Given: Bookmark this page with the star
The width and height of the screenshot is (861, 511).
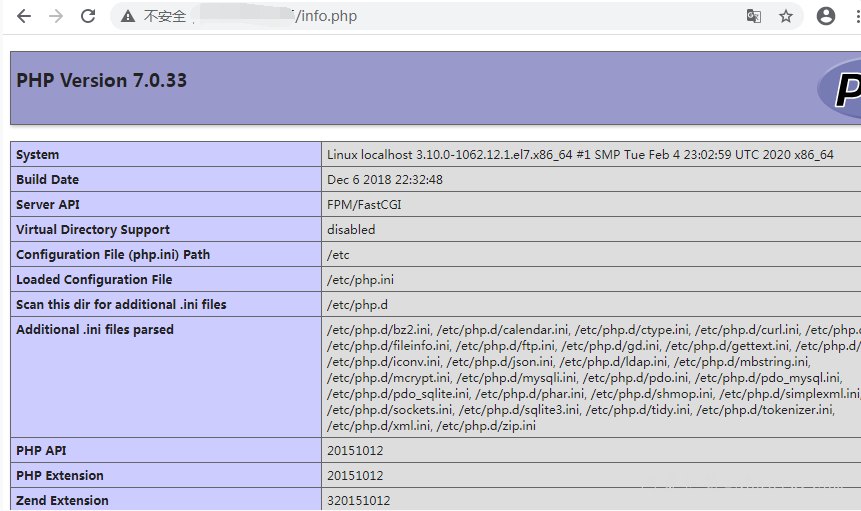Looking at the screenshot, I should (x=786, y=16).
